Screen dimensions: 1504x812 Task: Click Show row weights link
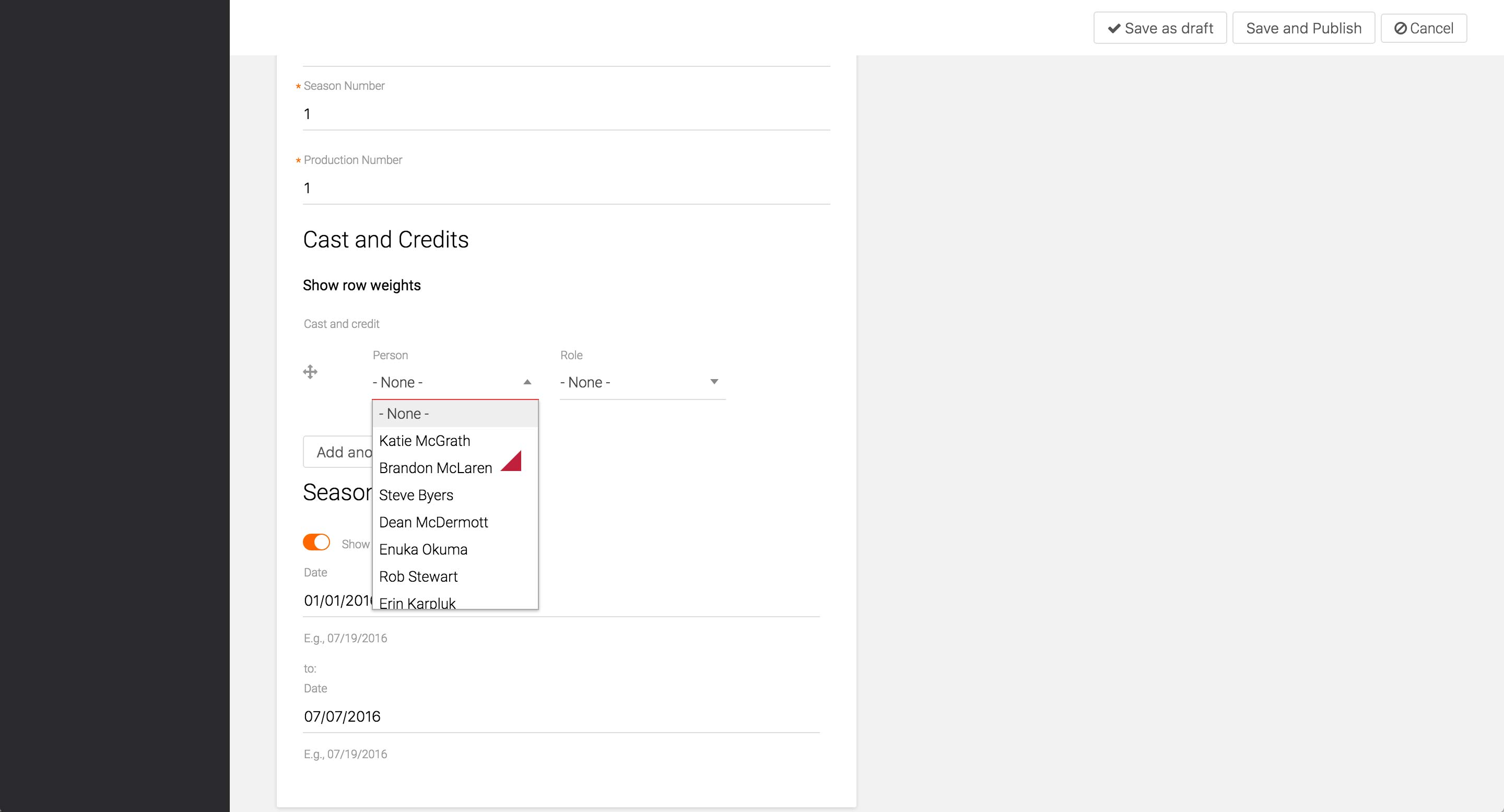pyautogui.click(x=361, y=286)
